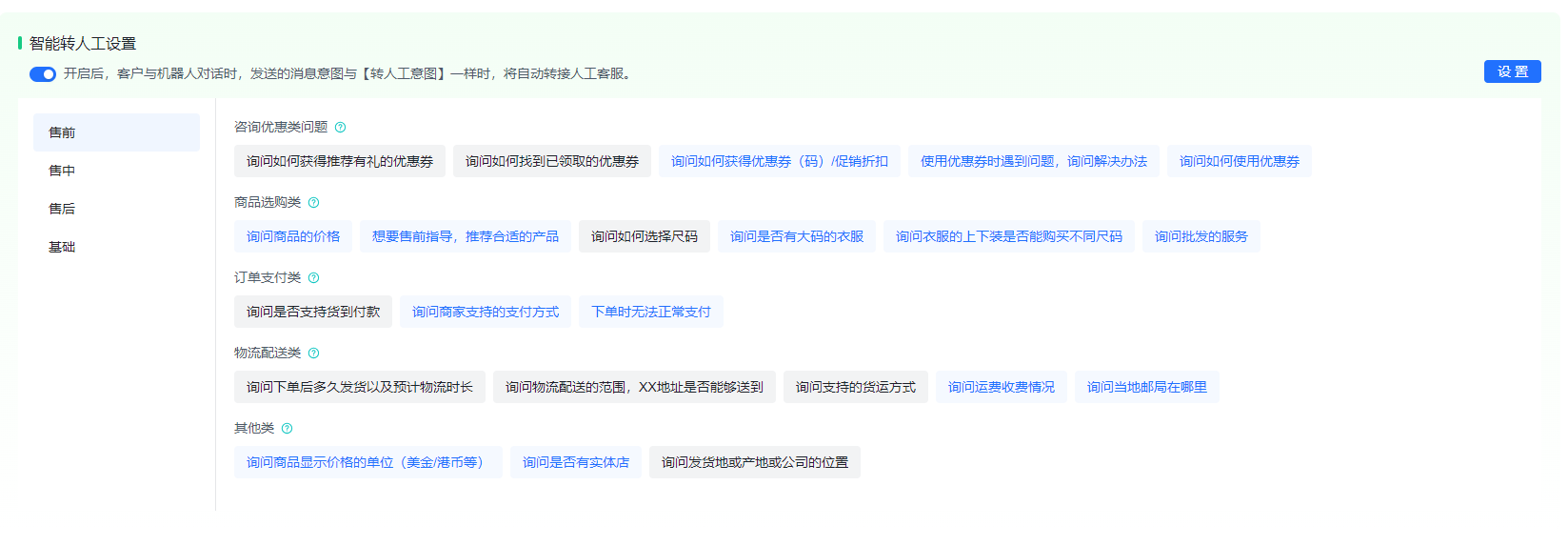Viewport: 1568px width, 546px height.
Task: Toggle the 智能转人工 switch off
Action: 43,74
